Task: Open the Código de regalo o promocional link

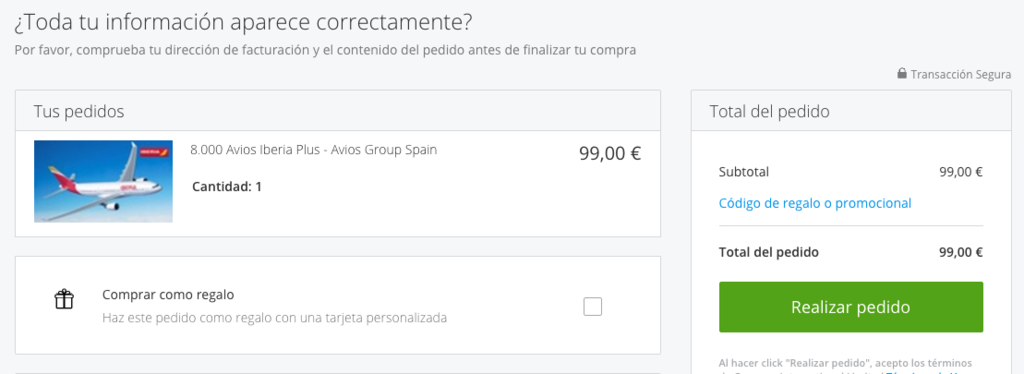Action: 815,203
